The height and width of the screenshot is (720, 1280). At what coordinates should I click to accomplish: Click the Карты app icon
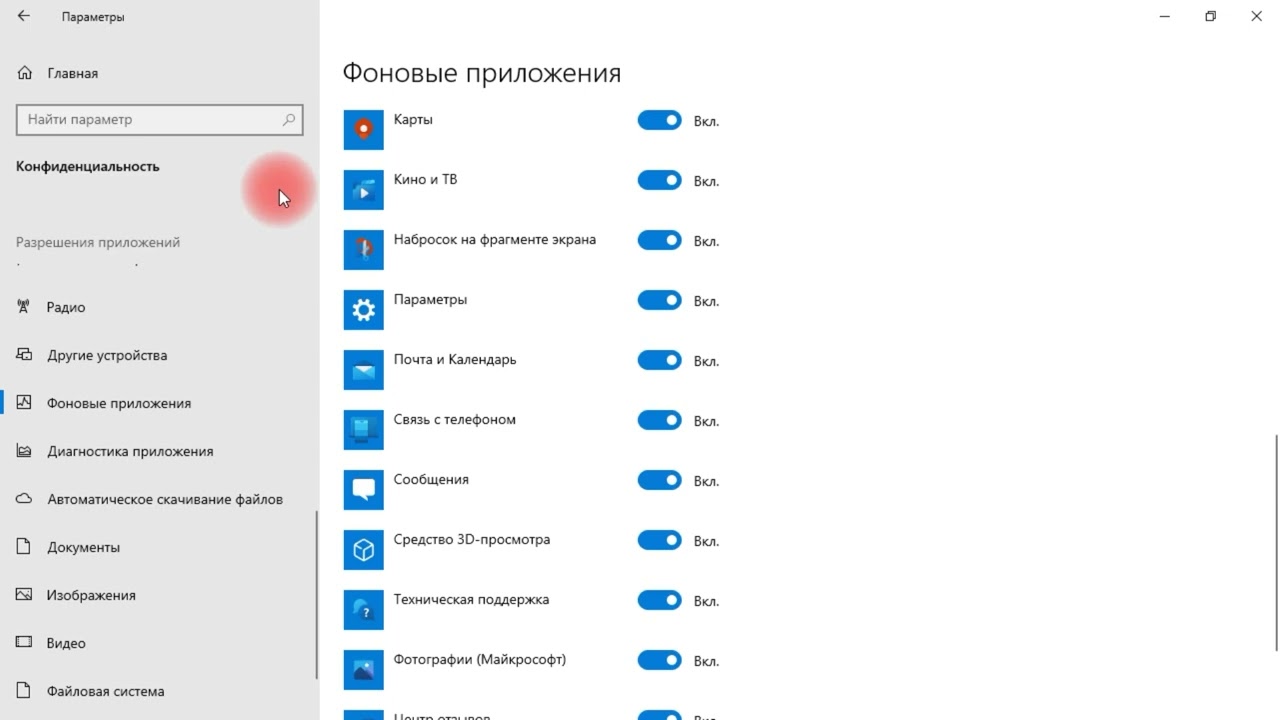[364, 130]
